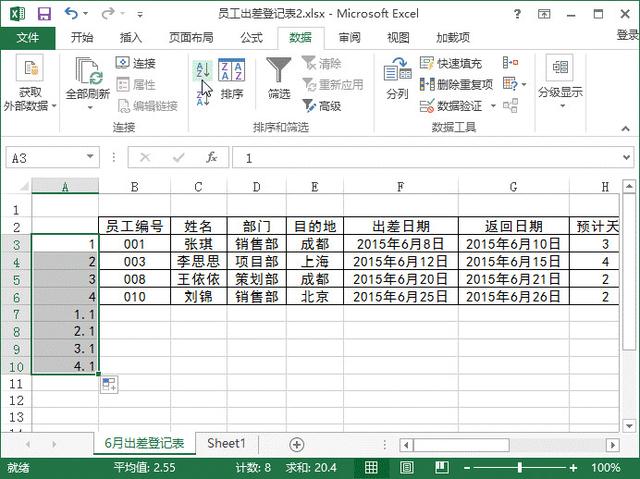
Task: Click the Consolidate icon
Action: click(510, 63)
